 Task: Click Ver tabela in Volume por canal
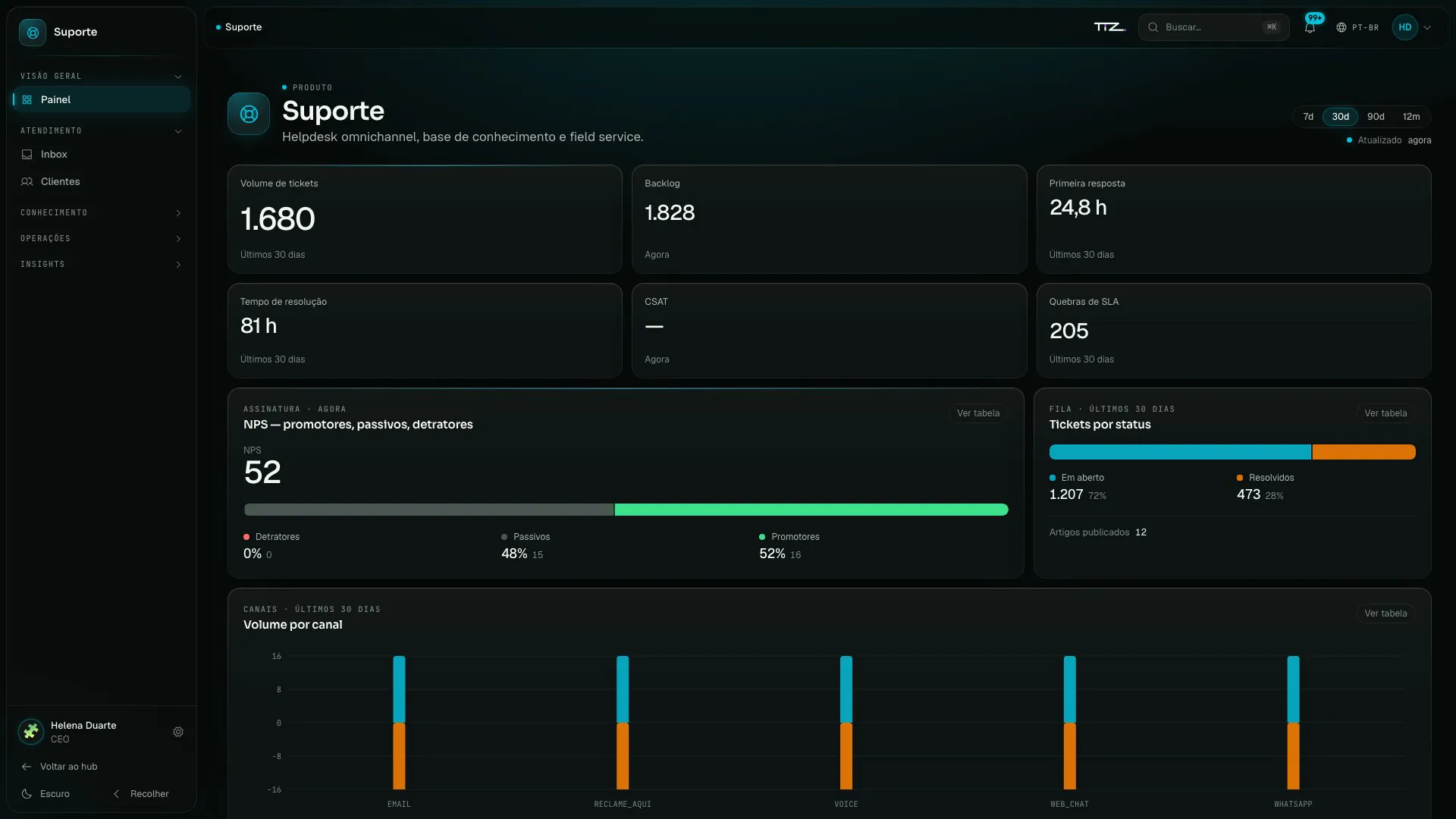point(1385,613)
